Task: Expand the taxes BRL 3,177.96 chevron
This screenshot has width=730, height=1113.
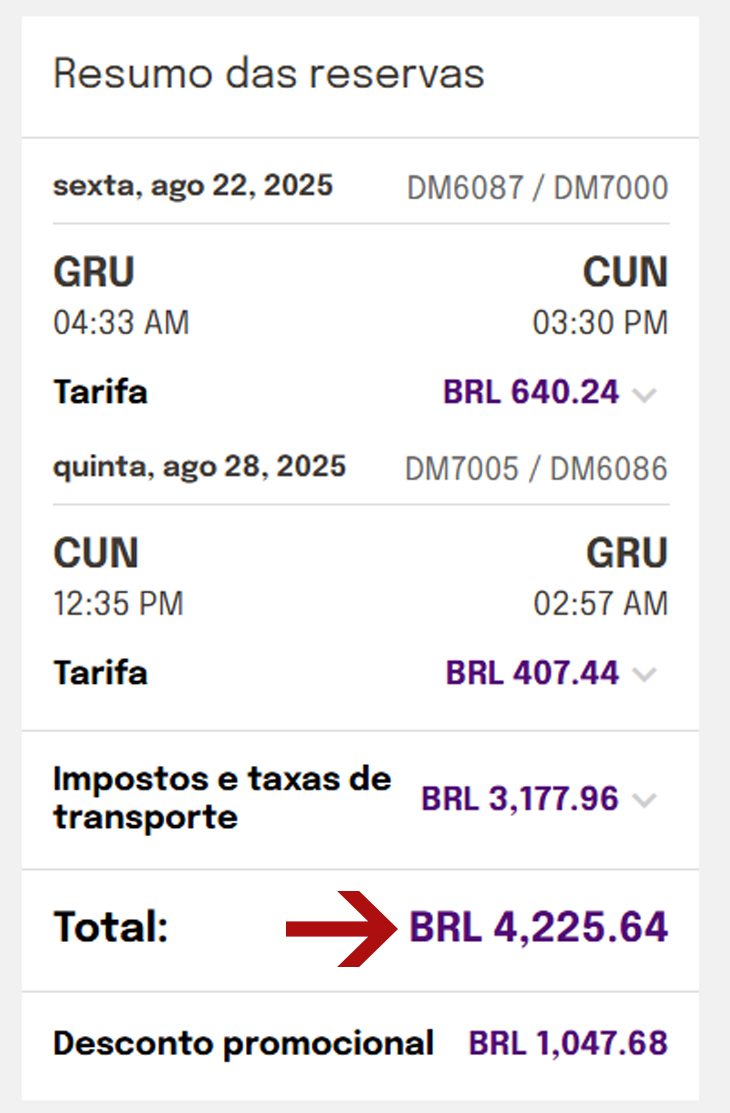Action: pos(644,800)
